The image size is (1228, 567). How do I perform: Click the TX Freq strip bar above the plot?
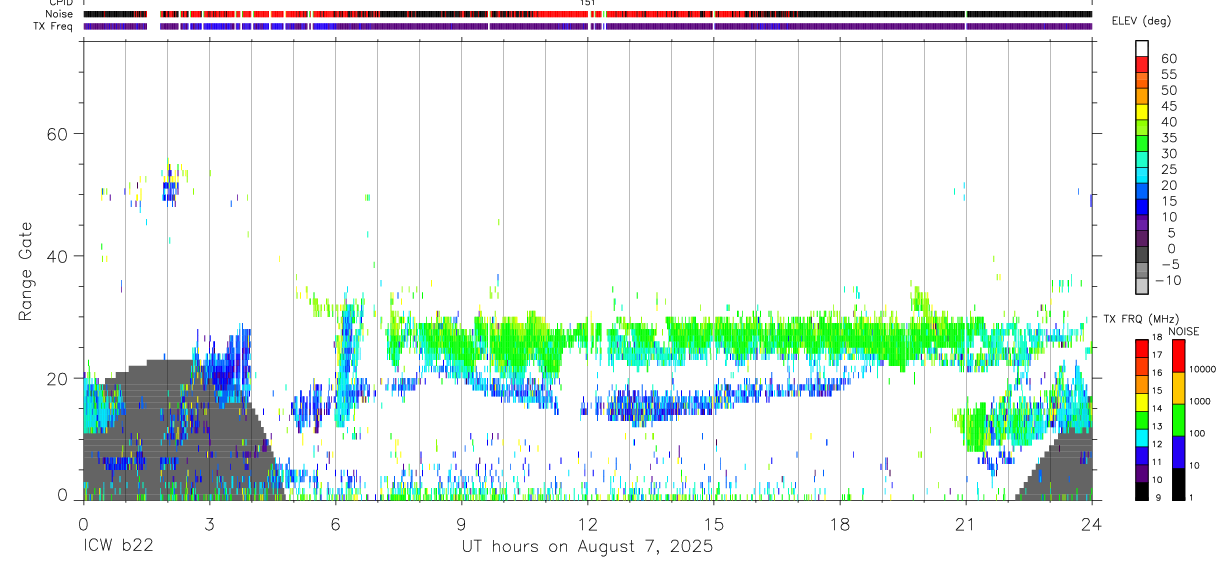pos(587,26)
